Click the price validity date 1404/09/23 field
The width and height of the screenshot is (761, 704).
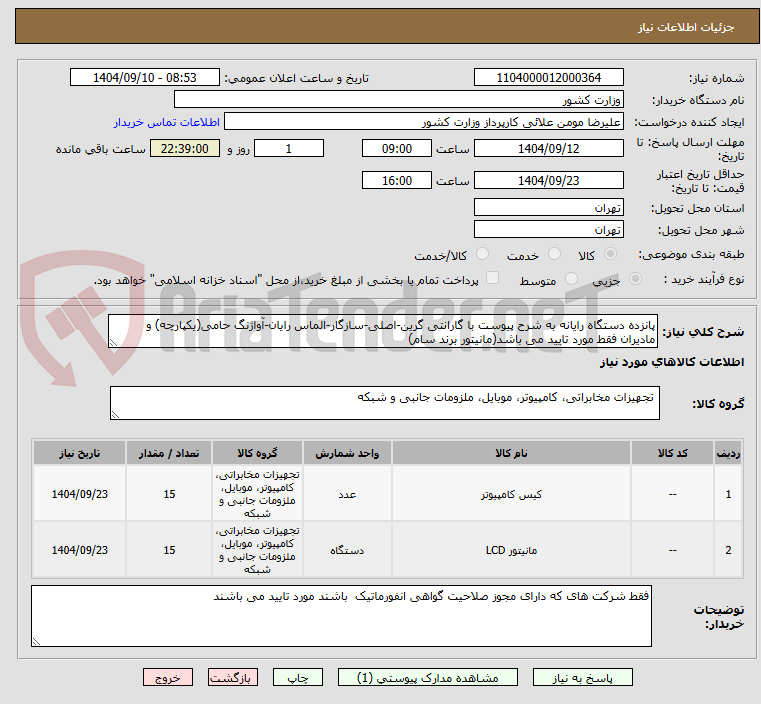coord(548,180)
